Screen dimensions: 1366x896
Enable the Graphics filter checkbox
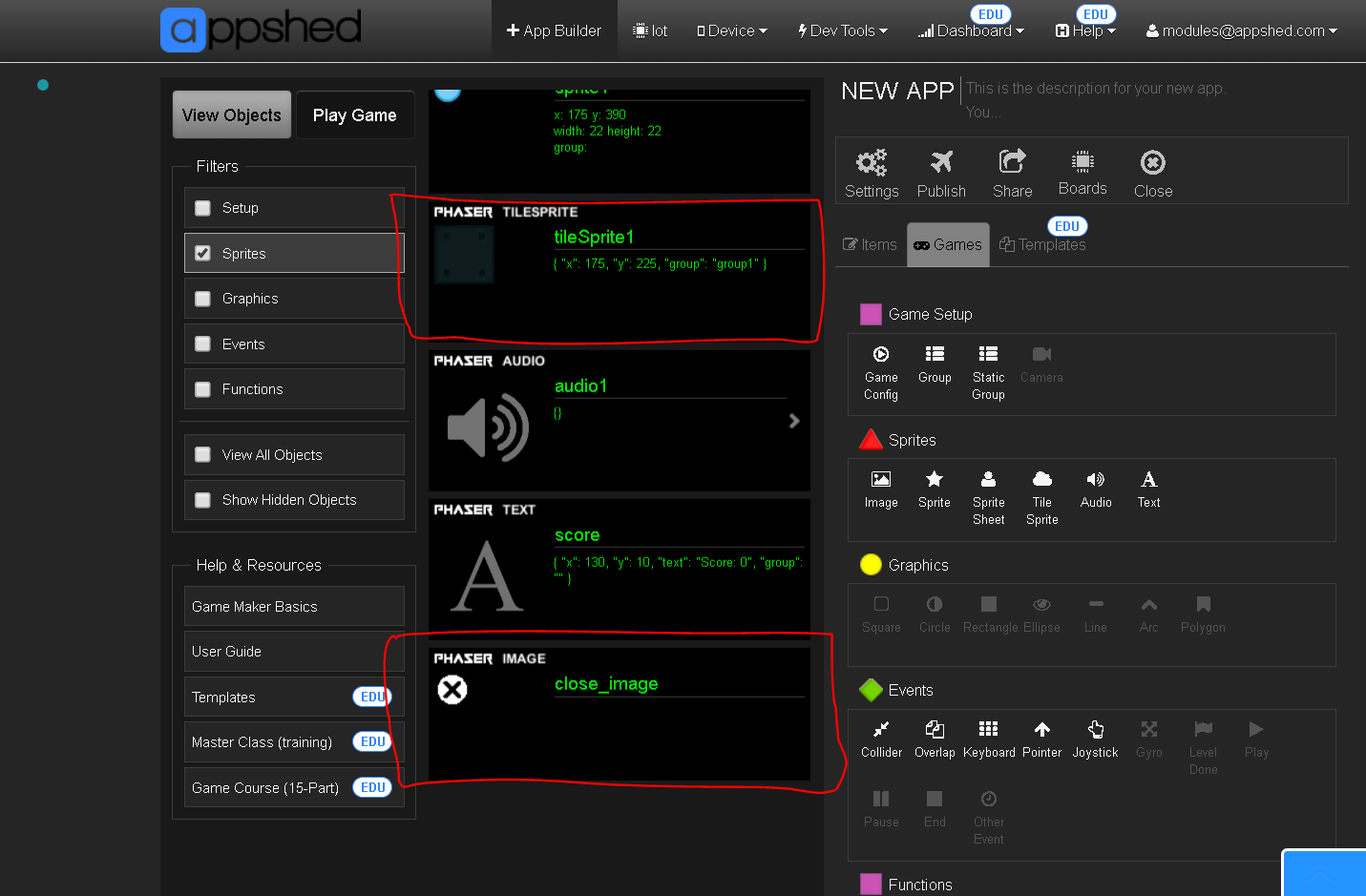[x=202, y=299]
